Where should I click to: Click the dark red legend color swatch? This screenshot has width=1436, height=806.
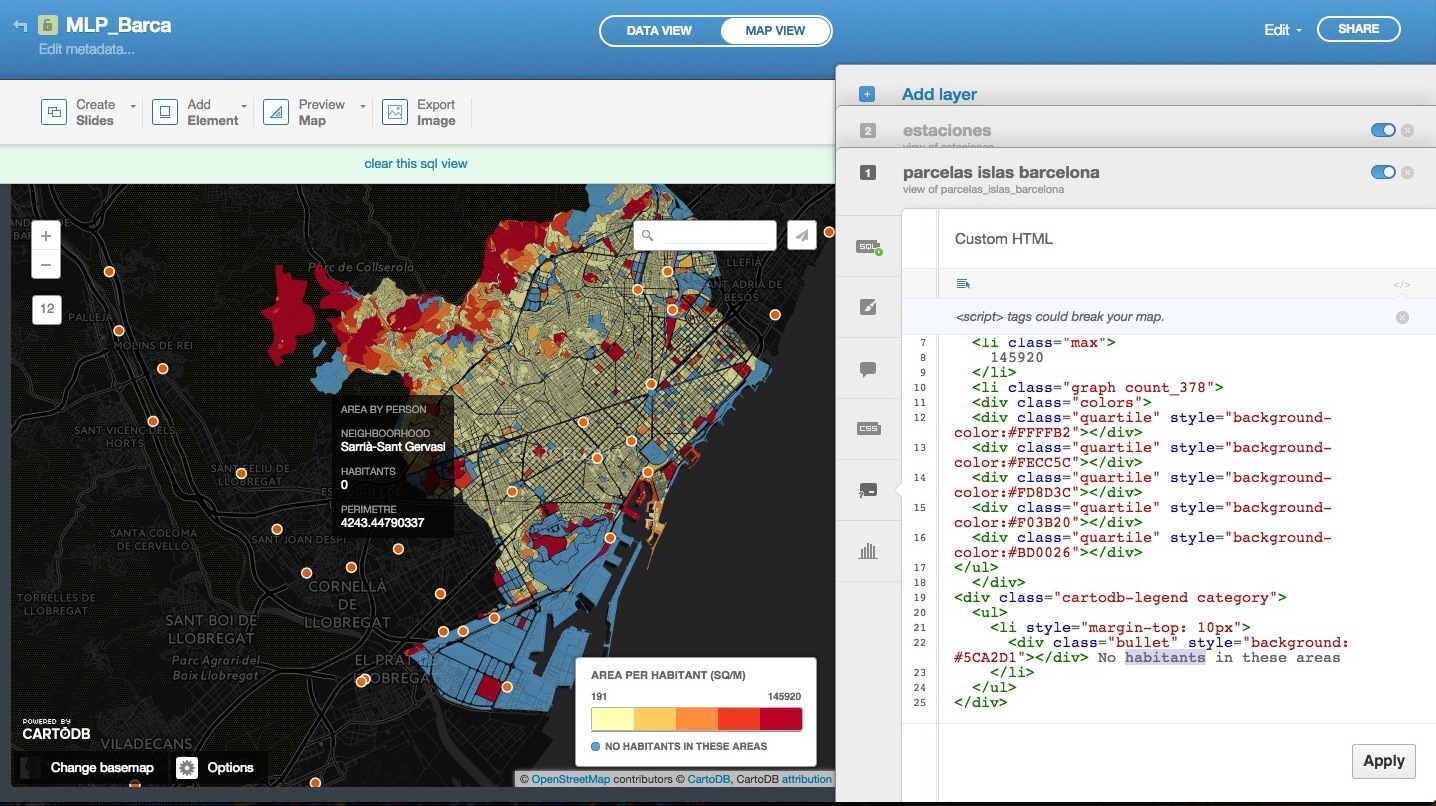pyautogui.click(x=780, y=720)
